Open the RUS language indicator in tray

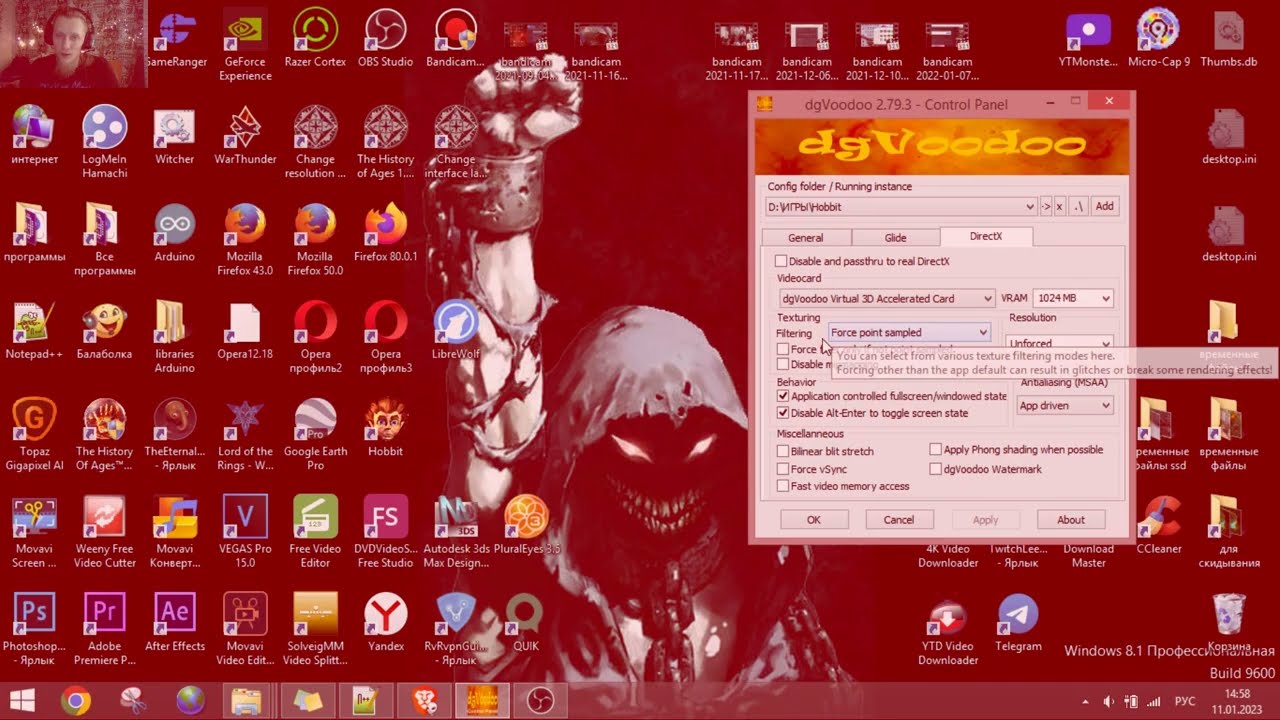1184,701
